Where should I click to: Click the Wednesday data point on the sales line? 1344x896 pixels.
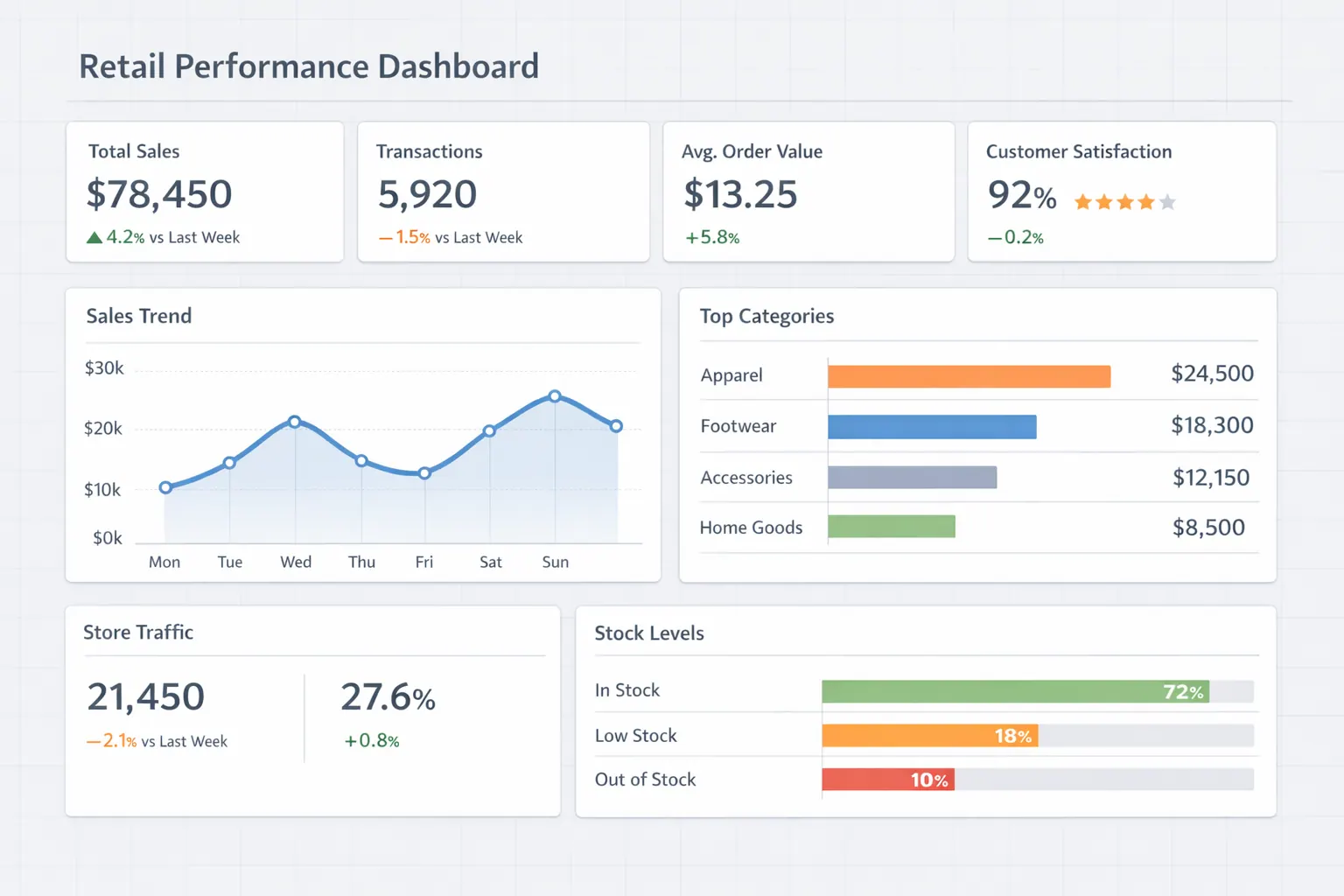click(295, 421)
